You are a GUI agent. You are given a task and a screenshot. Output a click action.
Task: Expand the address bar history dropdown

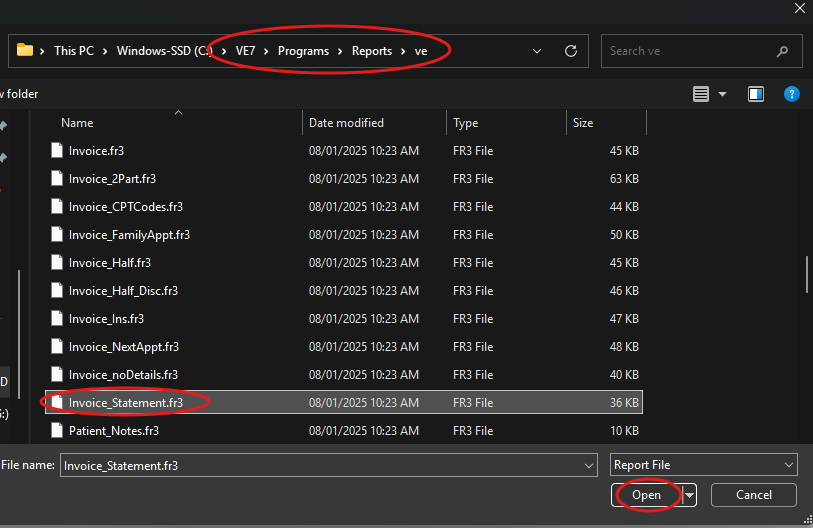(538, 51)
